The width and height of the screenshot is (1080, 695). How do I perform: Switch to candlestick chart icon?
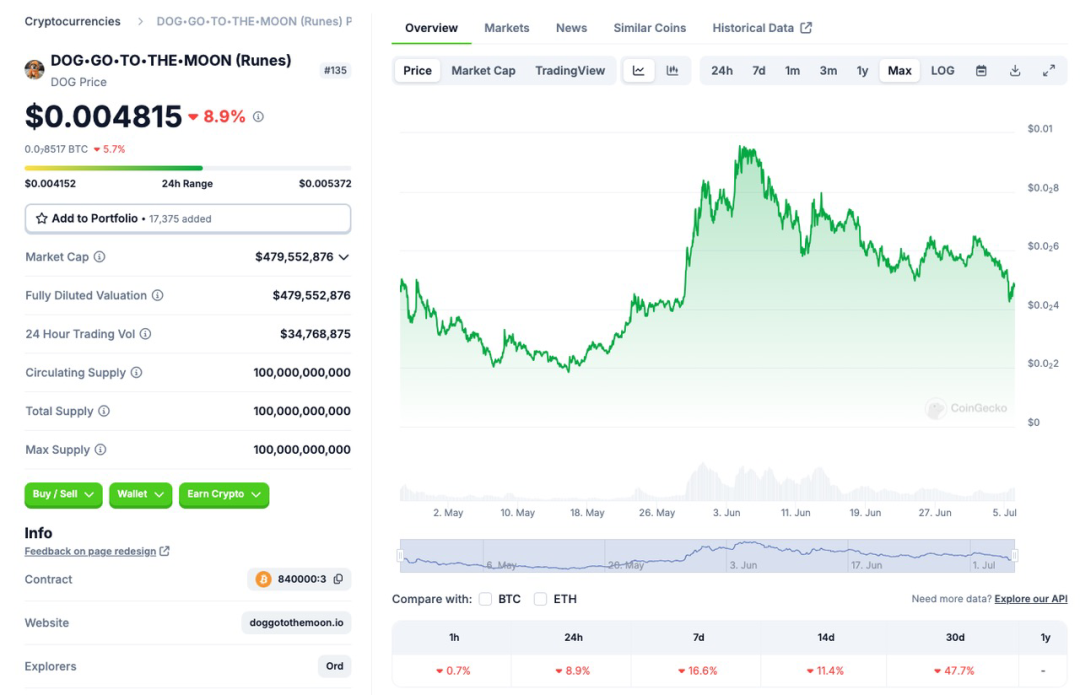click(672, 70)
